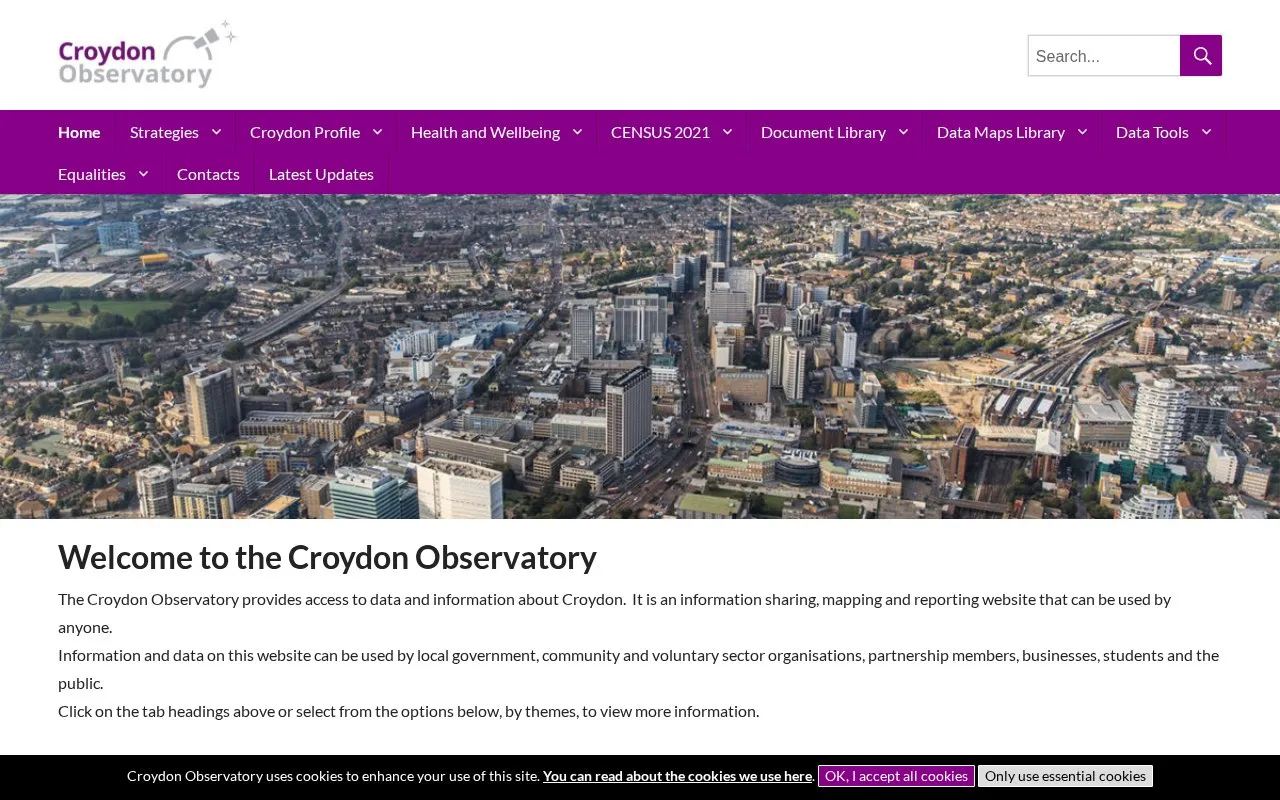This screenshot has height=800, width=1280.
Task: Expand the Equalities submenu chevron
Action: 143,174
